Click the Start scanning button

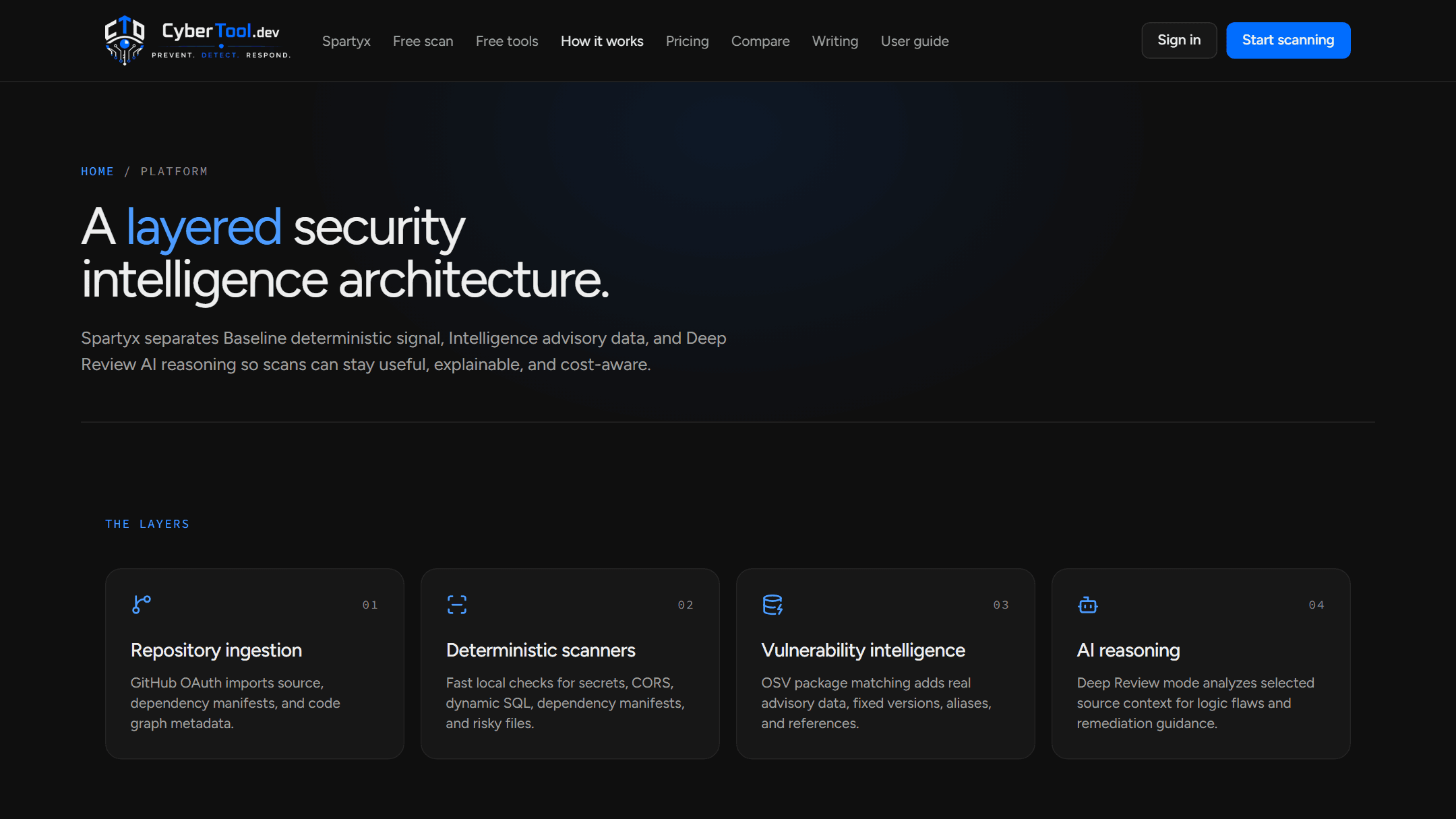(1288, 40)
